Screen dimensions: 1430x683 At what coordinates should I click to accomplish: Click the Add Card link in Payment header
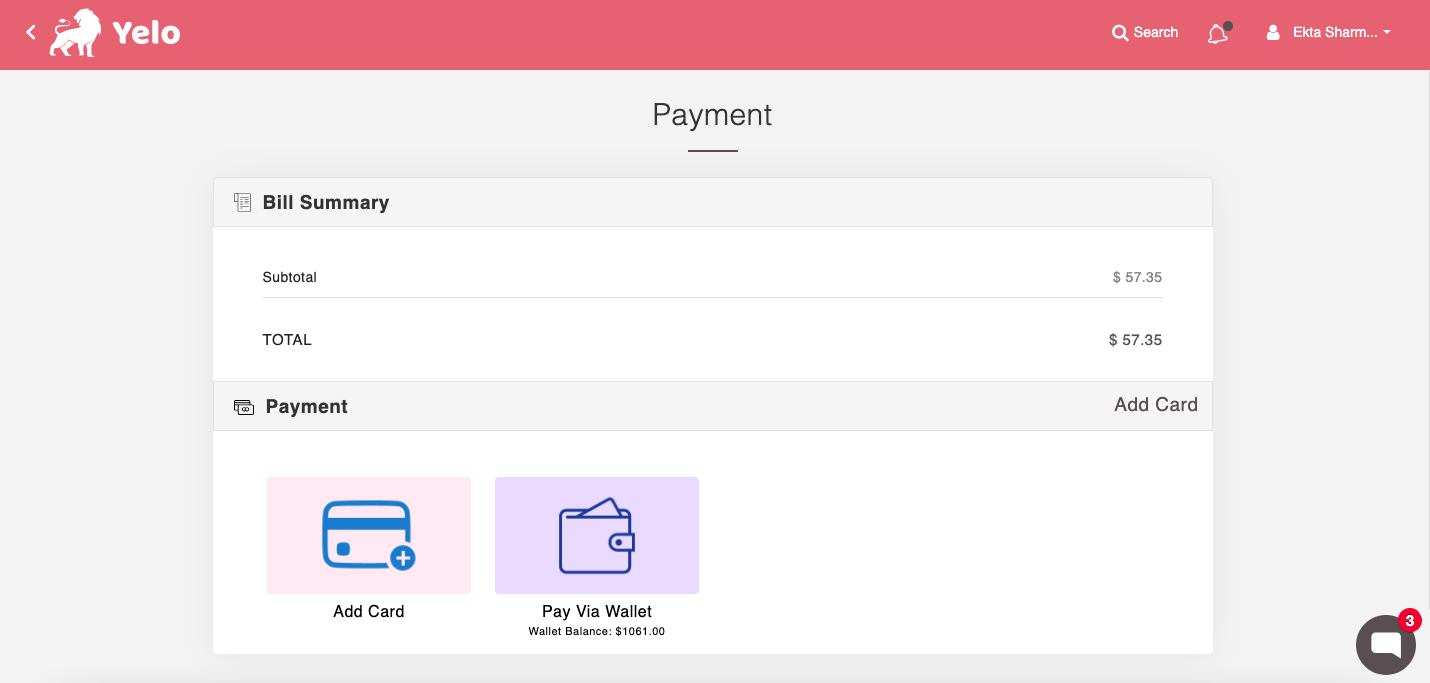(x=1155, y=405)
